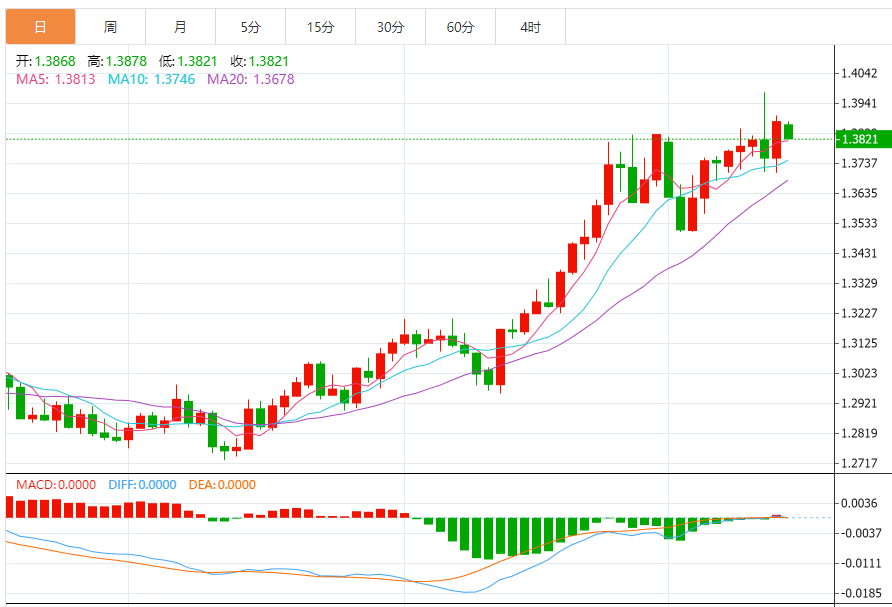The width and height of the screenshot is (892, 607).
Task: Click the low price 低:1.3821
Action: point(188,61)
